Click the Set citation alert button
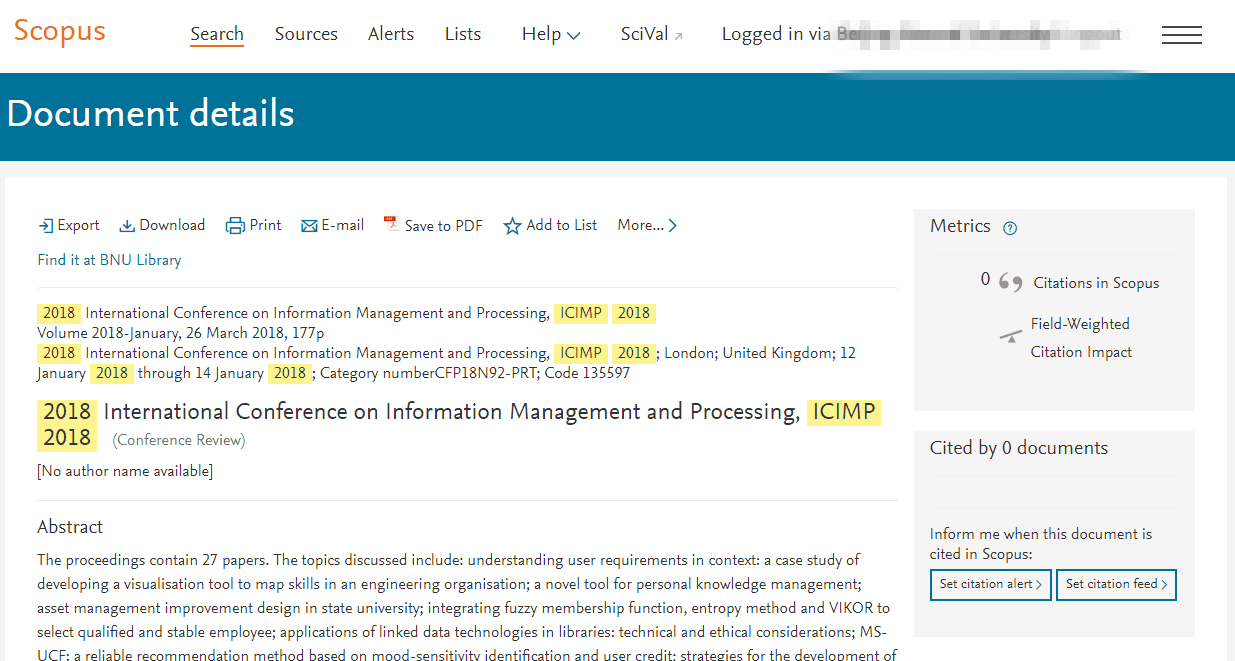 pyautogui.click(x=990, y=584)
